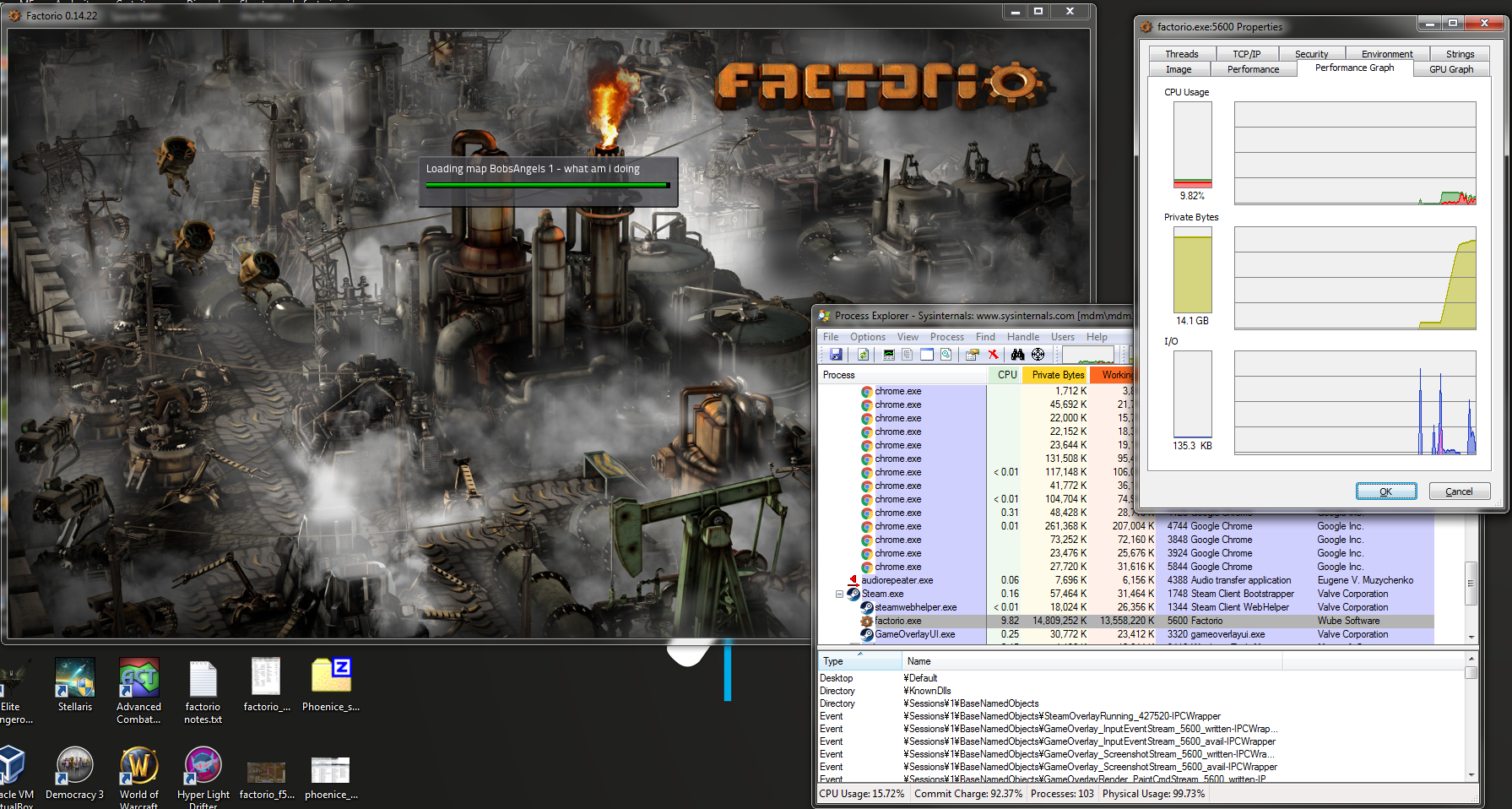
Task: Open process Properties toolbar icon
Action: click(x=973, y=355)
